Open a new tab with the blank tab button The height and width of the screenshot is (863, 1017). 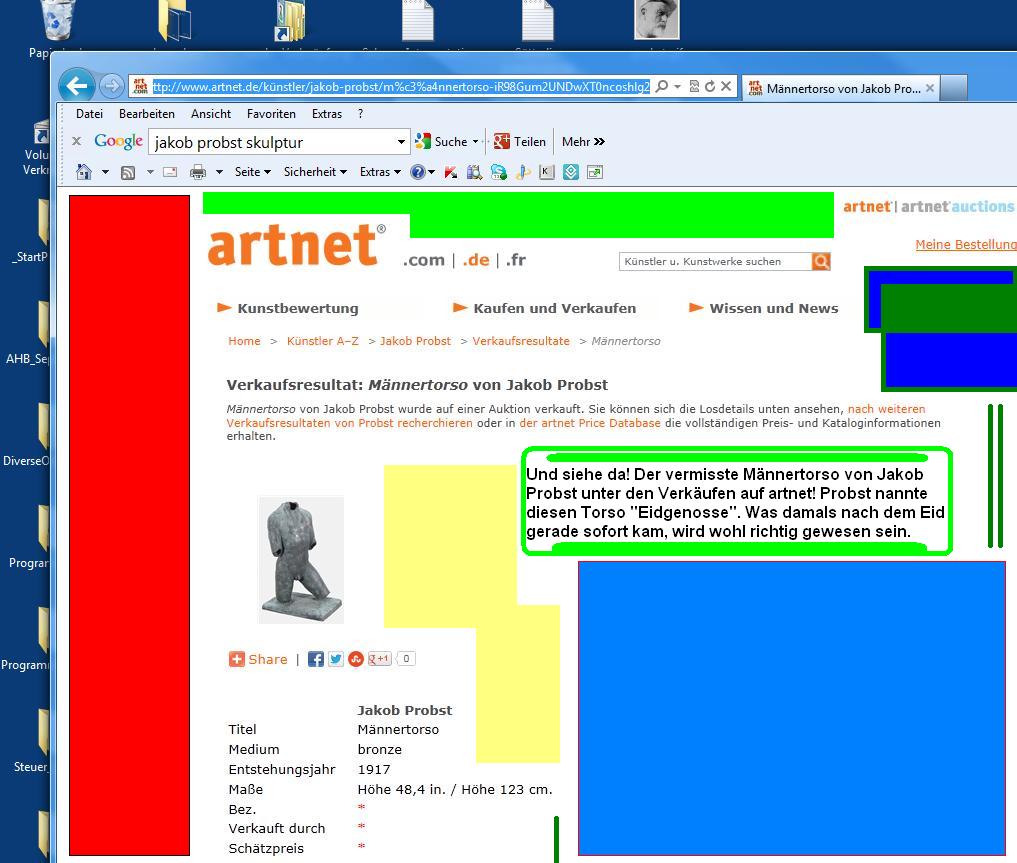pos(953,88)
